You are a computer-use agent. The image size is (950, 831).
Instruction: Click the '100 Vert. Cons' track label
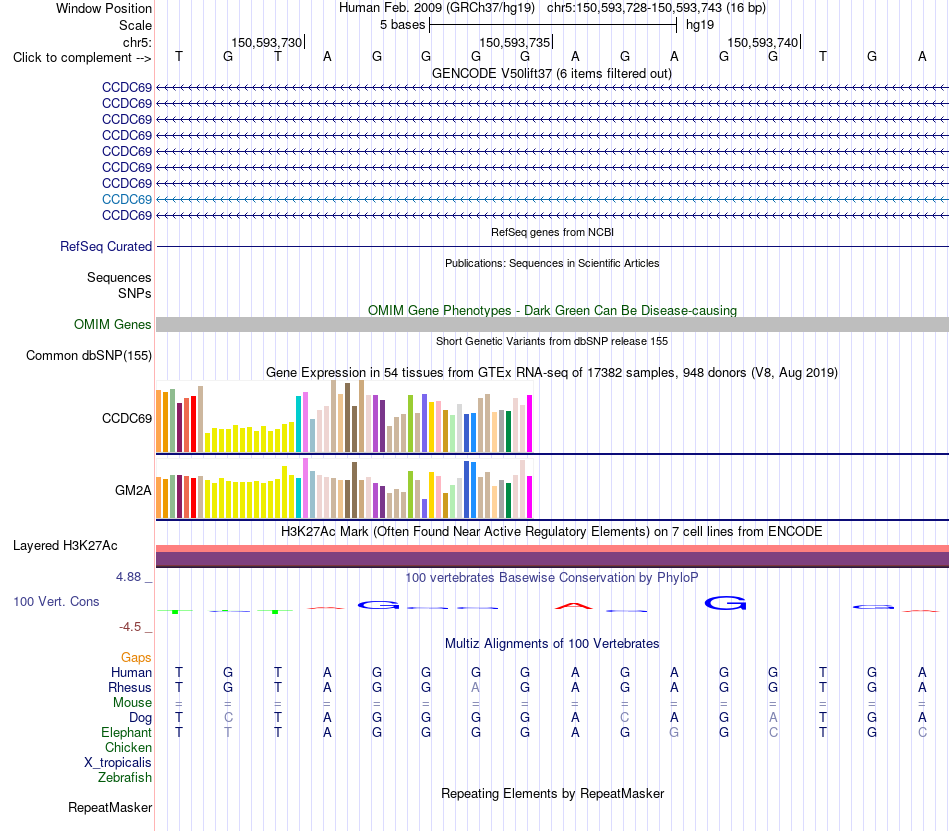56,601
